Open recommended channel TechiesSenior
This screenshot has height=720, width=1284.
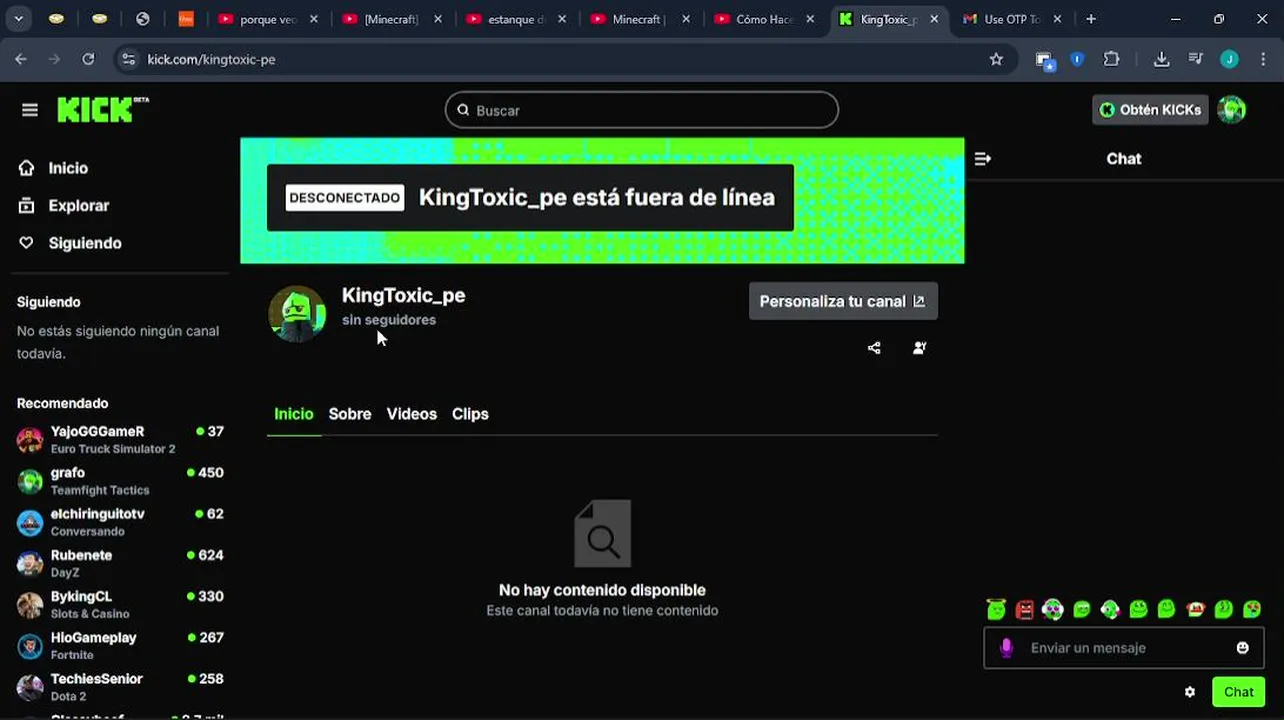pyautogui.click(x=120, y=687)
